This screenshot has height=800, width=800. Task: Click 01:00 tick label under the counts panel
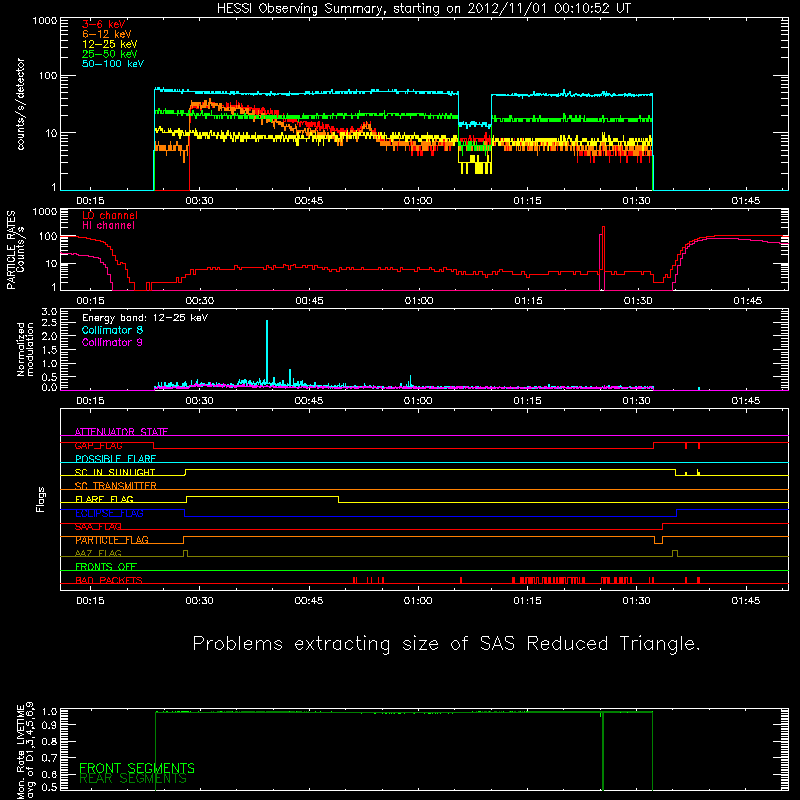(x=418, y=201)
